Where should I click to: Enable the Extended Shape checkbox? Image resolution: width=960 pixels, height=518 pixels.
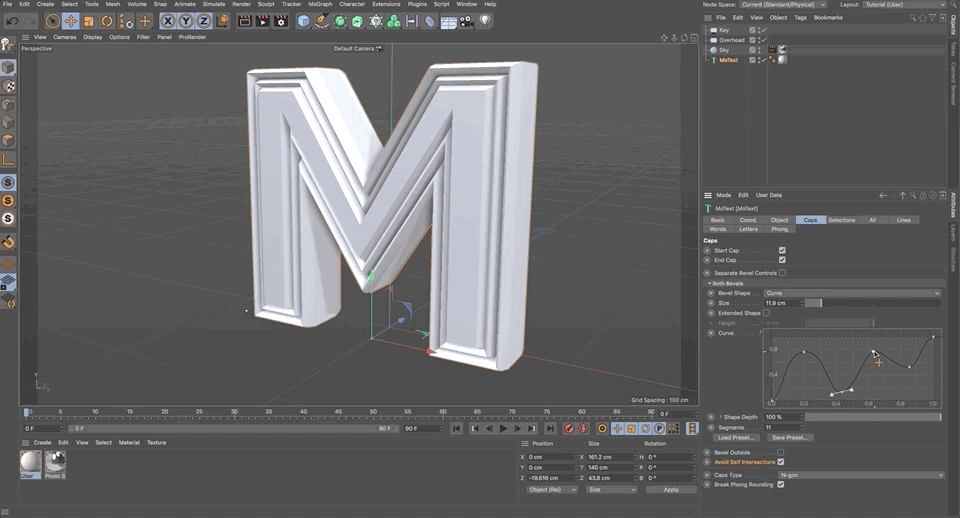tap(767, 313)
